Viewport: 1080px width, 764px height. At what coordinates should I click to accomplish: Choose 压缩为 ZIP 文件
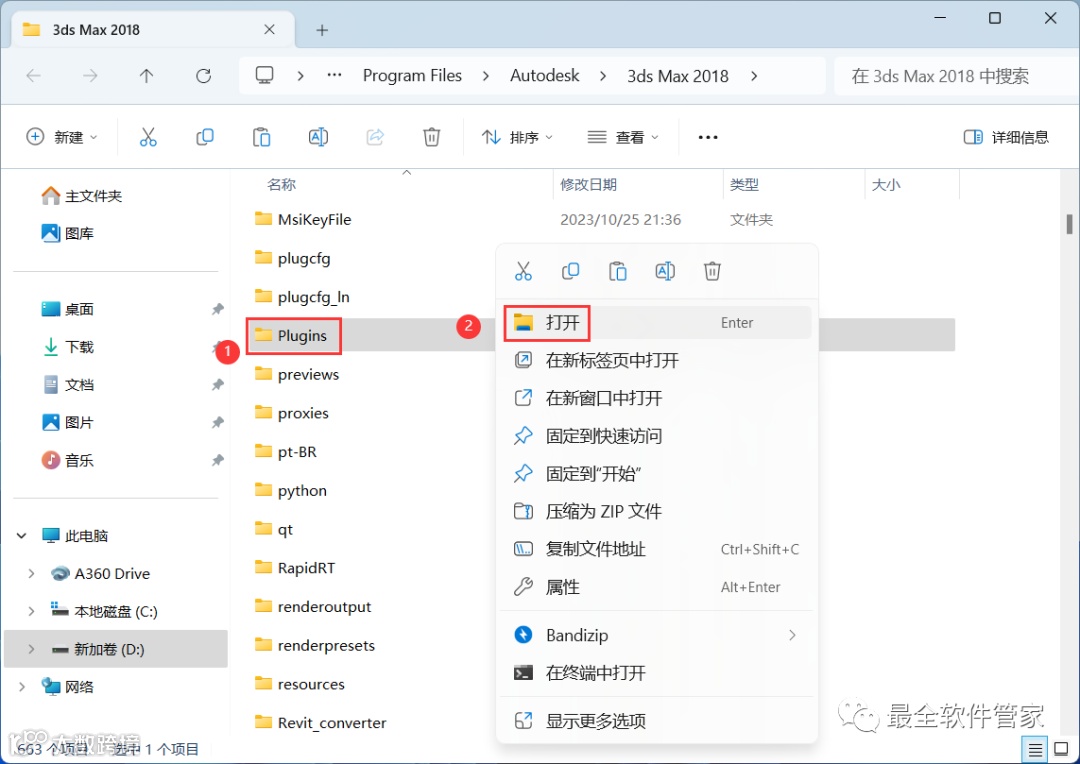(656, 511)
